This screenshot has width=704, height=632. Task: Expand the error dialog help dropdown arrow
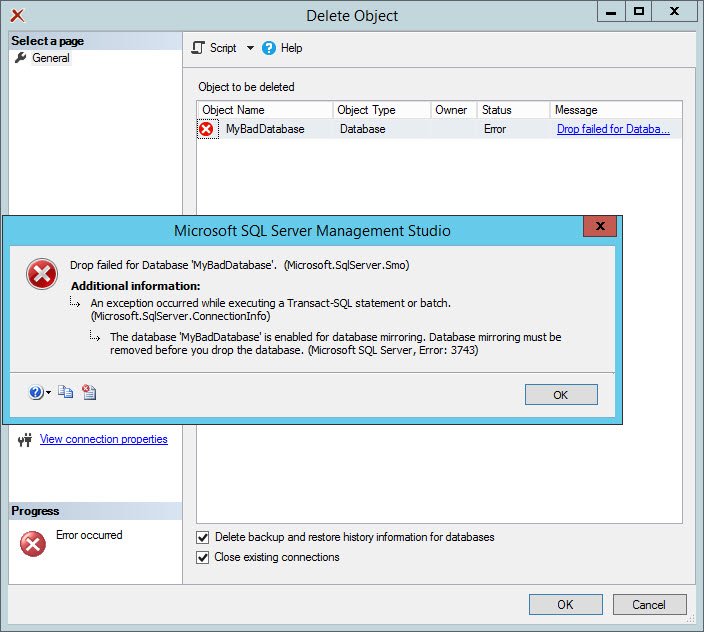pyautogui.click(x=48, y=393)
